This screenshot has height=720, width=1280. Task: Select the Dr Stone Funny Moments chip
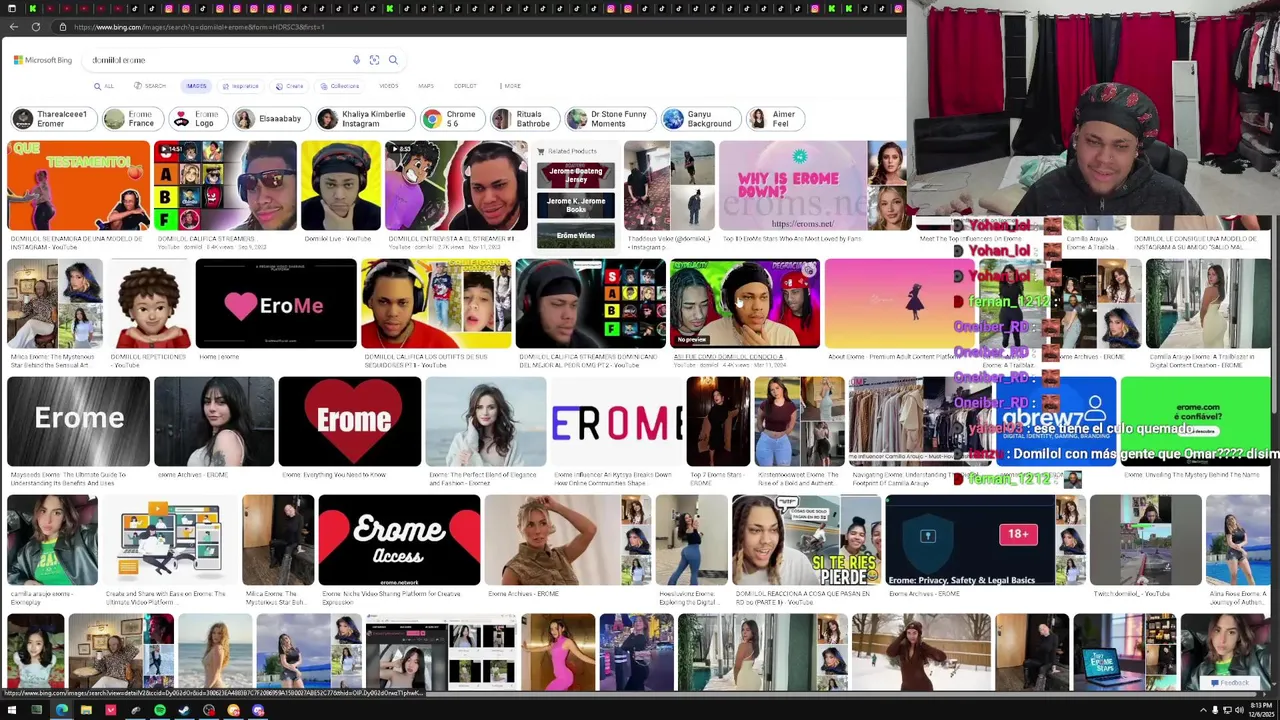(x=609, y=119)
